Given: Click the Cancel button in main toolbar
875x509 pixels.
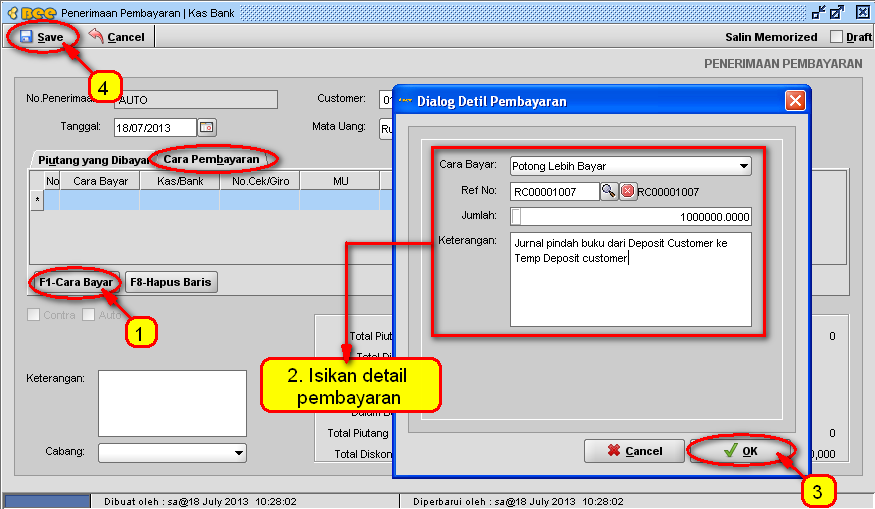Looking at the screenshot, I should (x=116, y=37).
